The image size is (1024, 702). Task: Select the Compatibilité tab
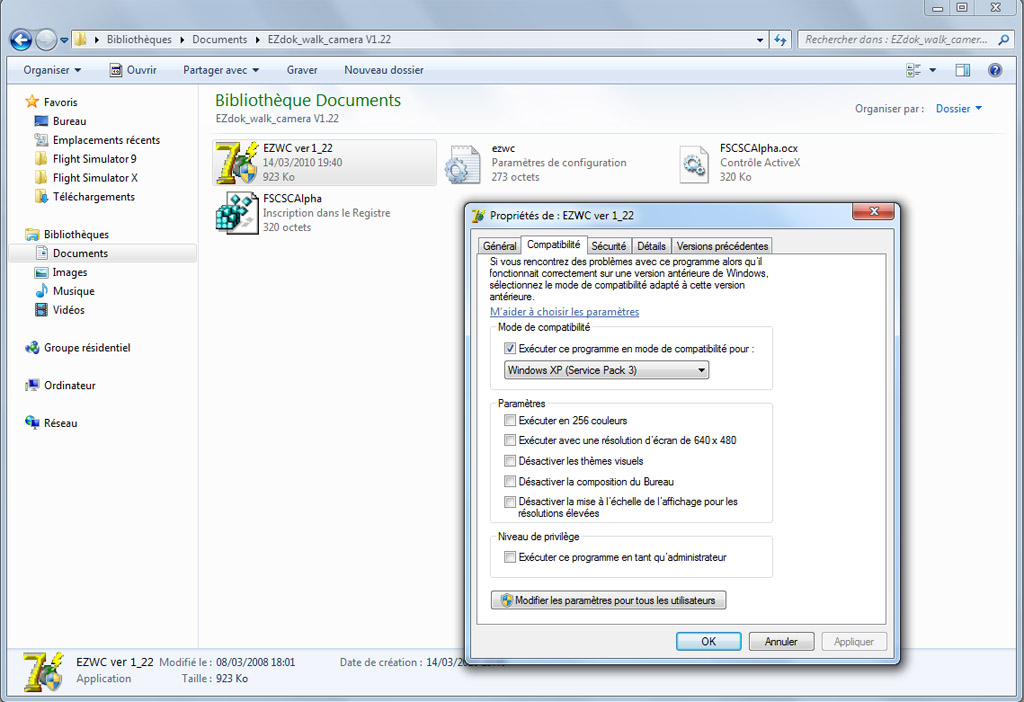pos(554,245)
